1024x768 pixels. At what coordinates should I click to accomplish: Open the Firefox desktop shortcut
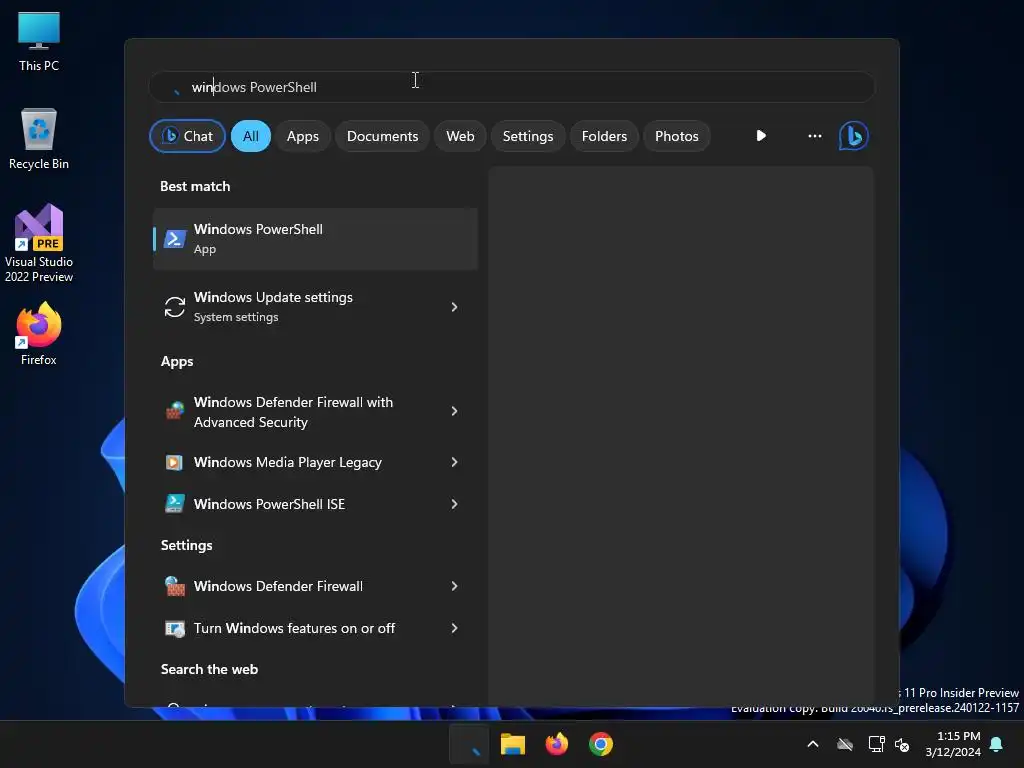pos(39,334)
